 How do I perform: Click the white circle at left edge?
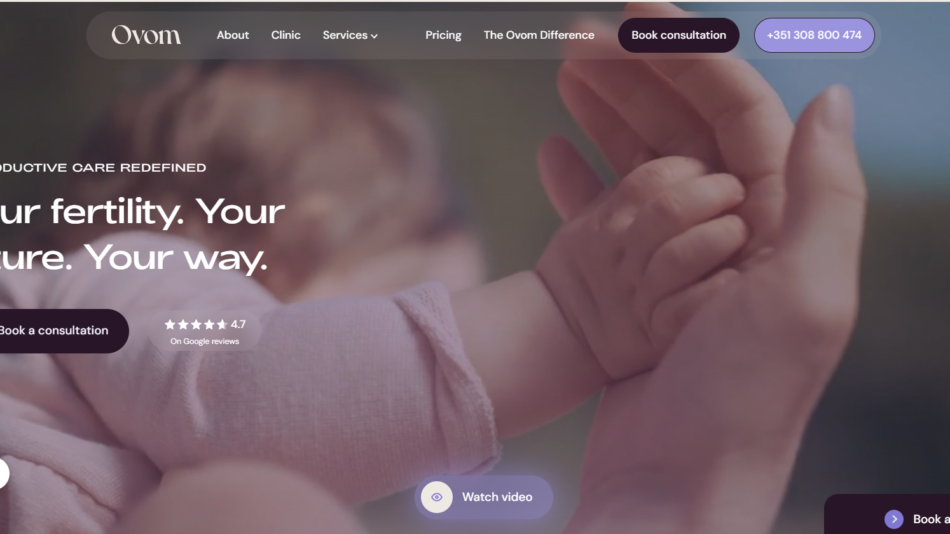[x=4, y=473]
